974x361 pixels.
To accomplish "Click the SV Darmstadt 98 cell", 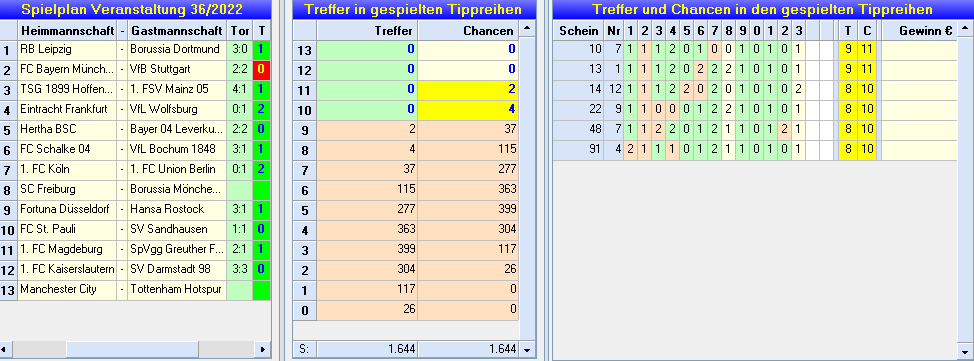I will point(177,269).
